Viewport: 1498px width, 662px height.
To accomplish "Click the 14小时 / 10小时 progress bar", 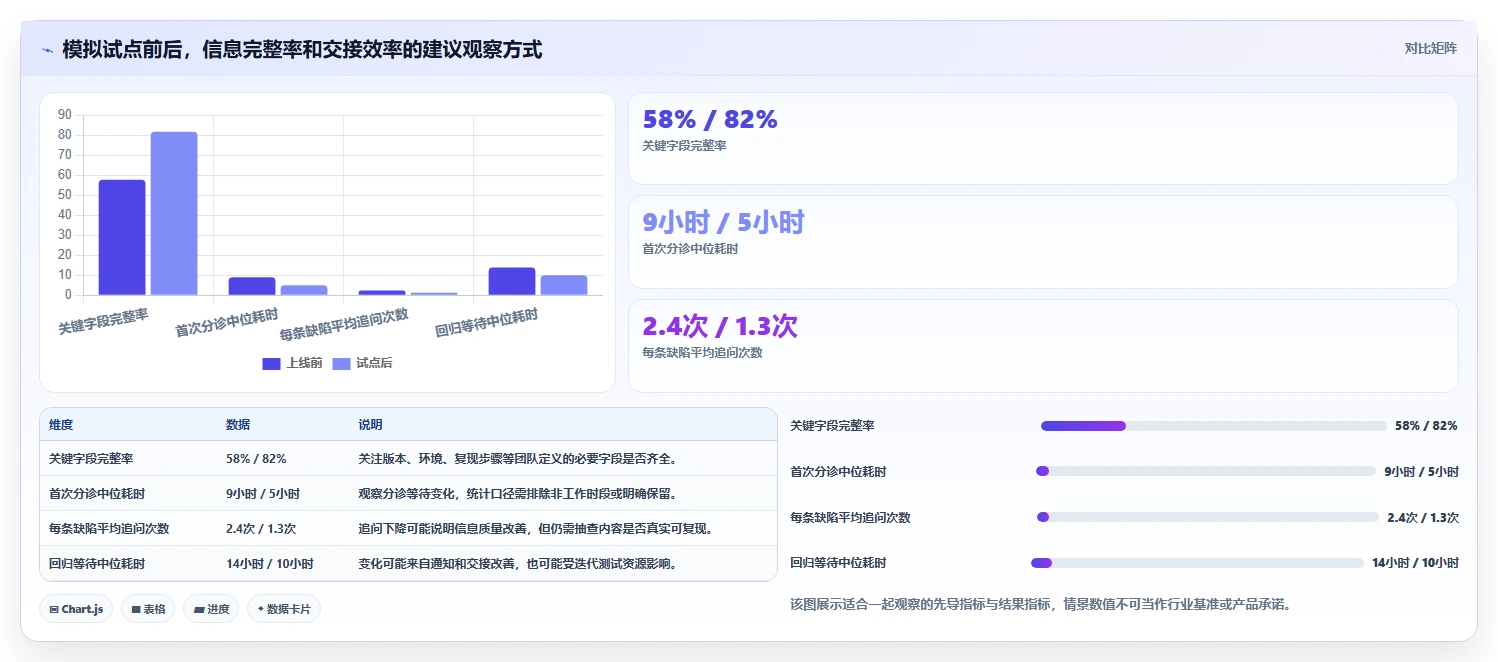I will pyautogui.click(x=1197, y=563).
